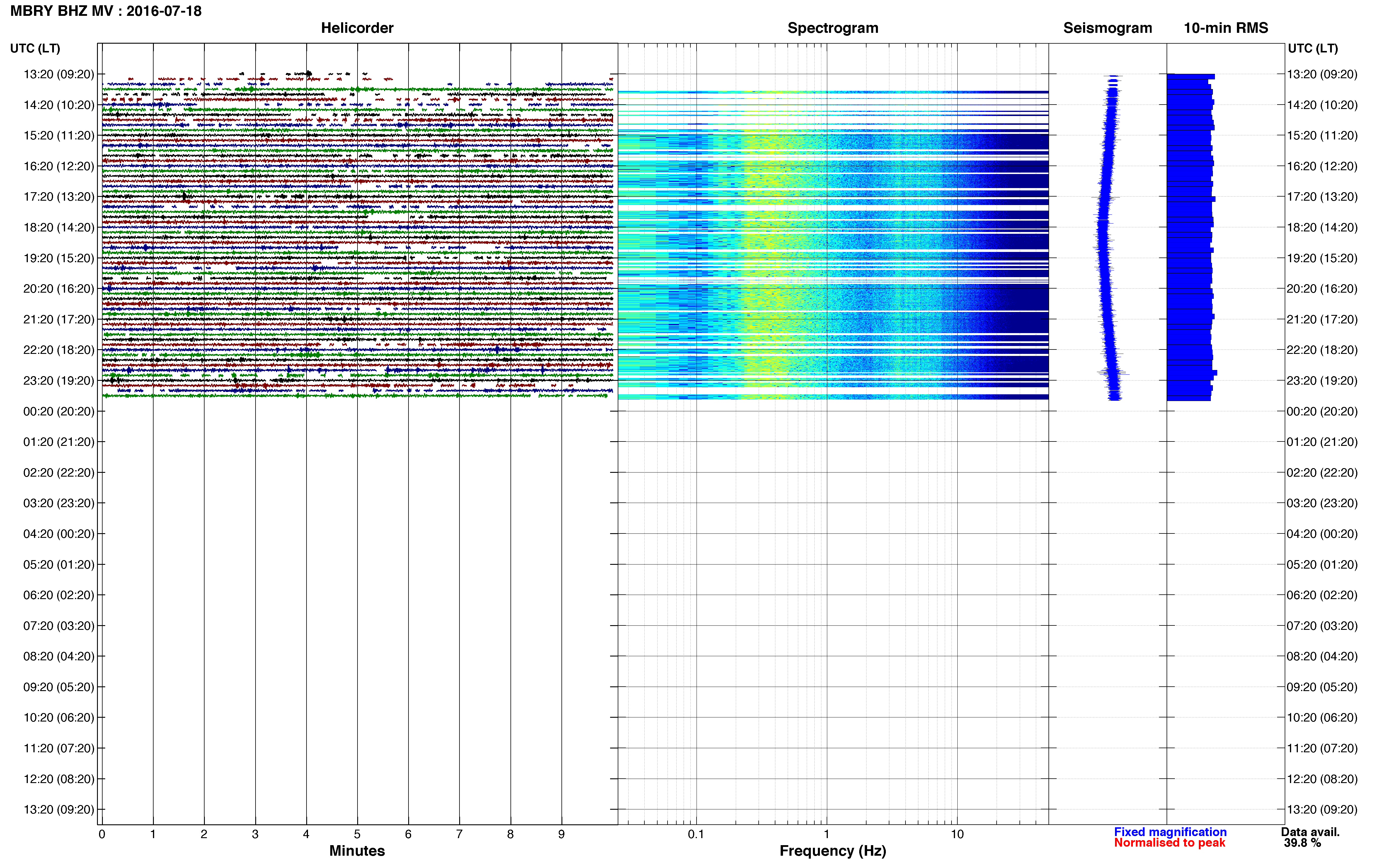Click the red 'Normalised to peak' legend text
1389x868 pixels.
pyautogui.click(x=1170, y=843)
